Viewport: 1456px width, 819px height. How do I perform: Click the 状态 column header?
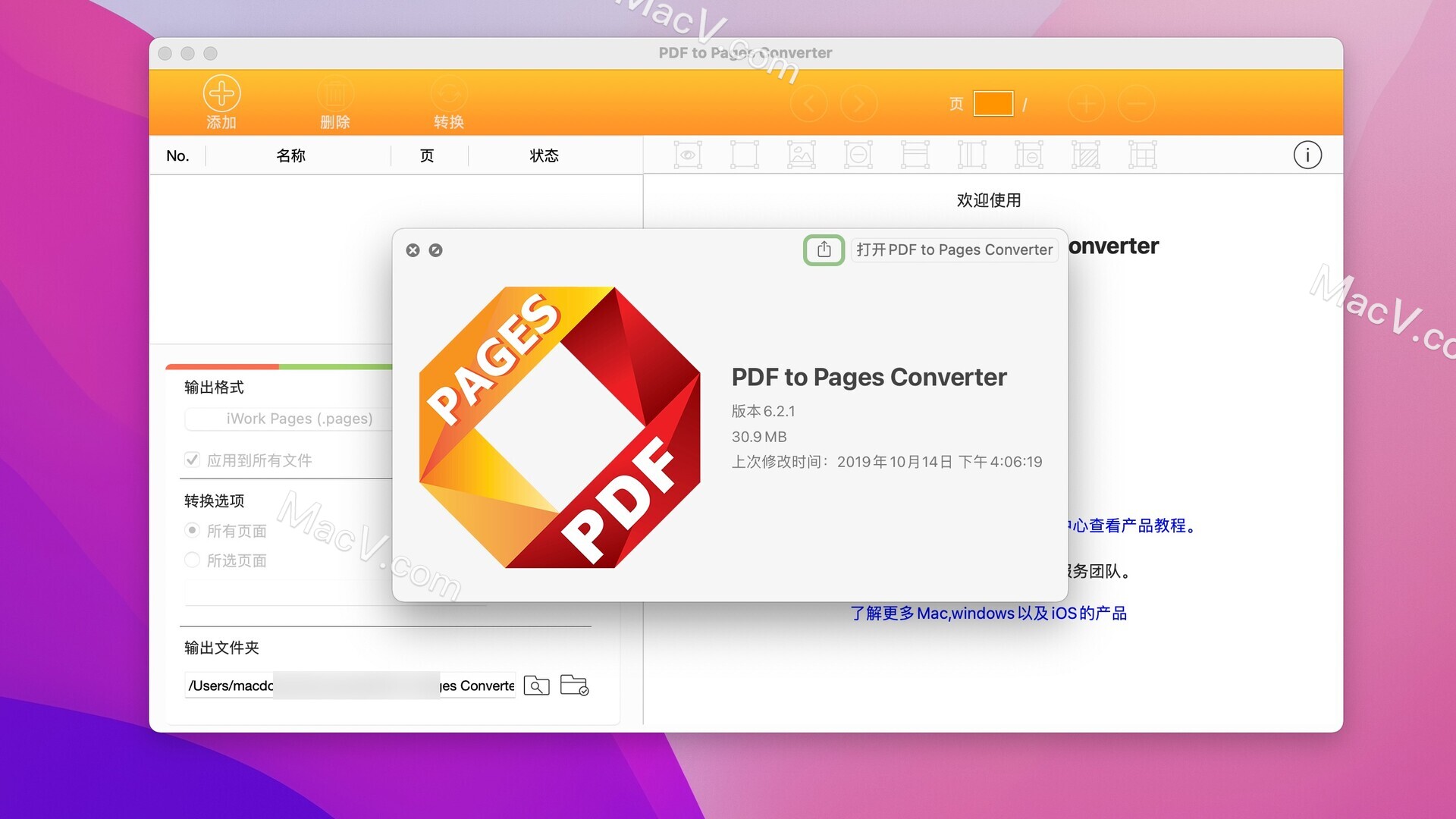(x=544, y=155)
